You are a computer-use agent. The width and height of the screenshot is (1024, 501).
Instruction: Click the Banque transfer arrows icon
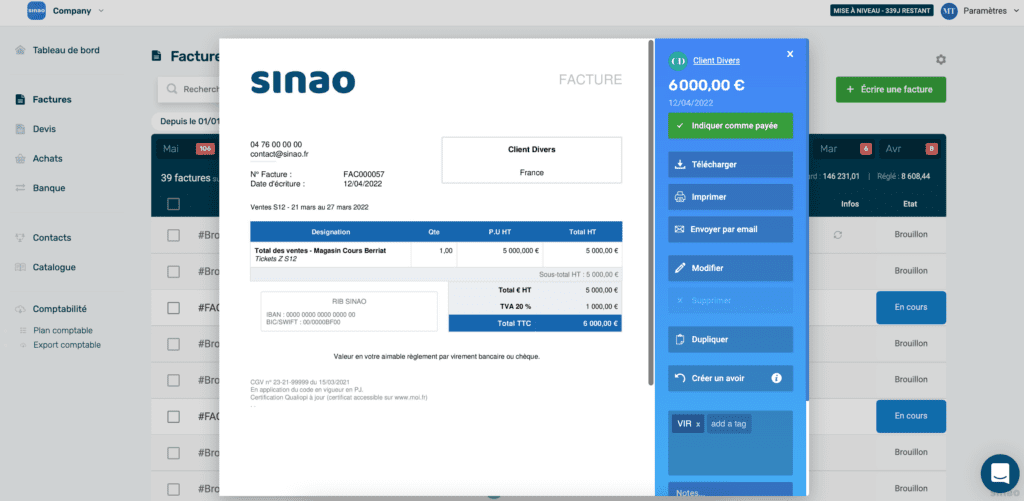pyautogui.click(x=20, y=187)
